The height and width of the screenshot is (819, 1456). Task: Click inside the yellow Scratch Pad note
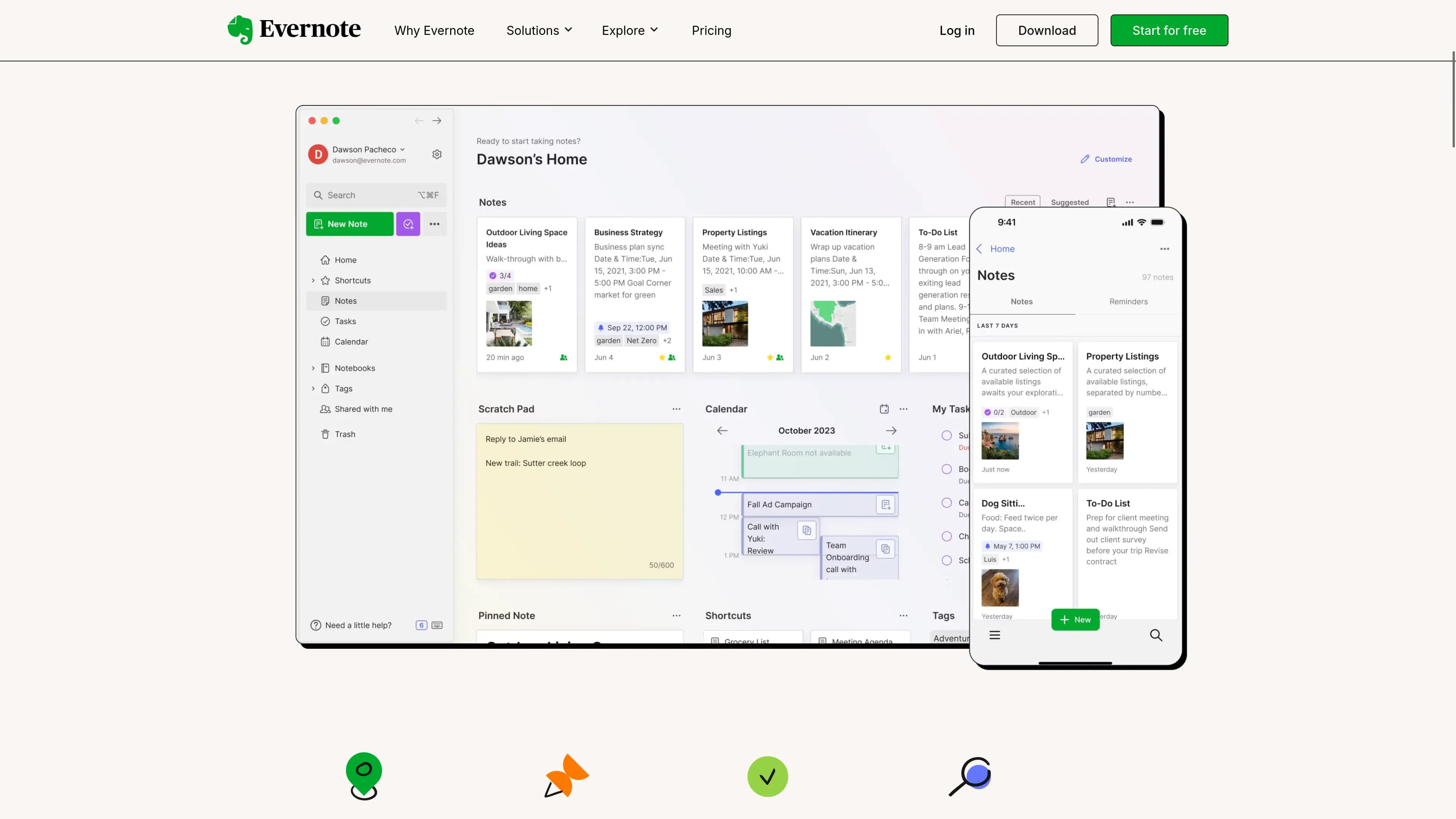click(579, 501)
